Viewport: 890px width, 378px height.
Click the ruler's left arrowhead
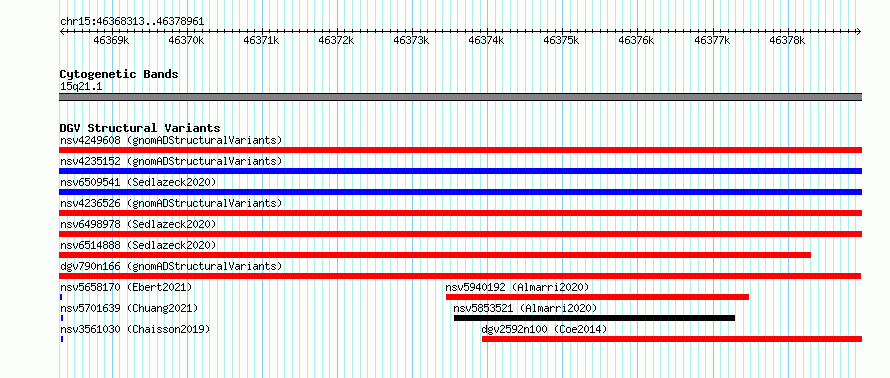[62, 31]
